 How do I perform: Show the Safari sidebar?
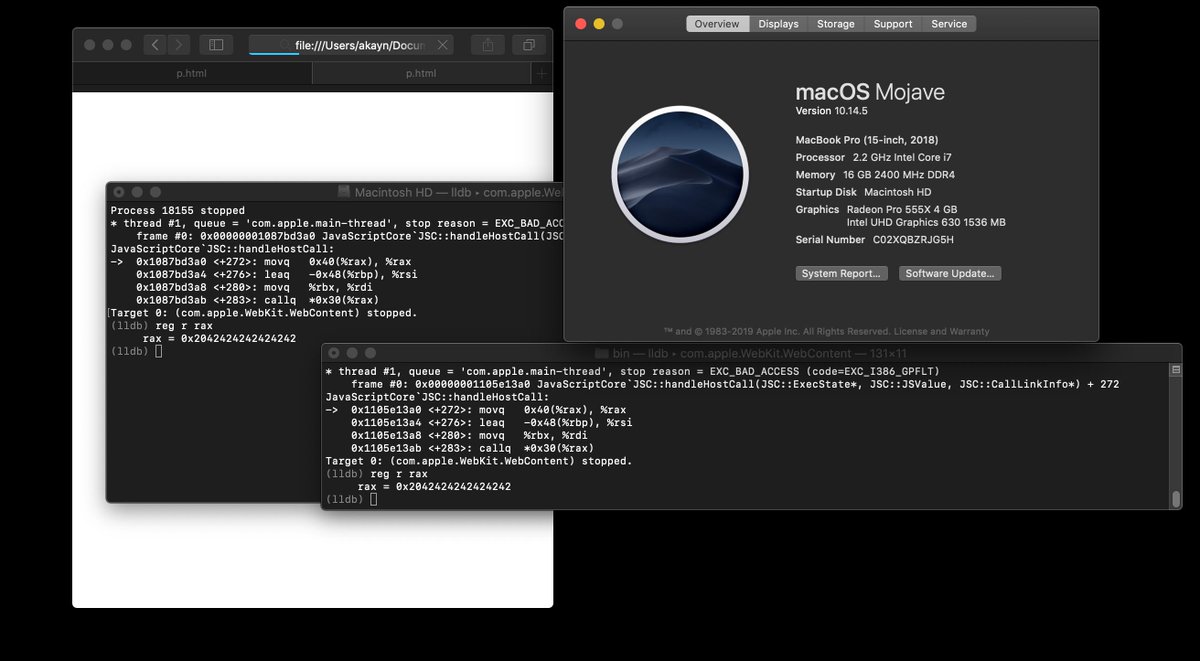tap(214, 45)
